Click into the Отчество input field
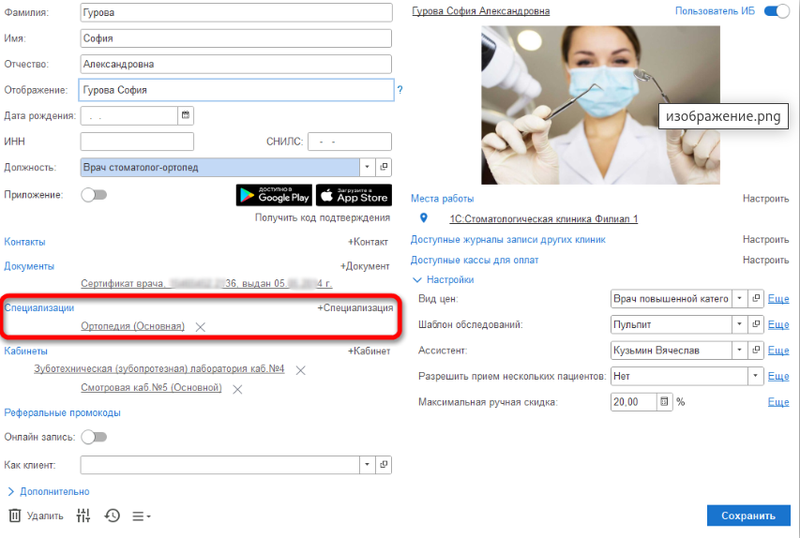Image resolution: width=800 pixels, height=538 pixels. [x=236, y=64]
